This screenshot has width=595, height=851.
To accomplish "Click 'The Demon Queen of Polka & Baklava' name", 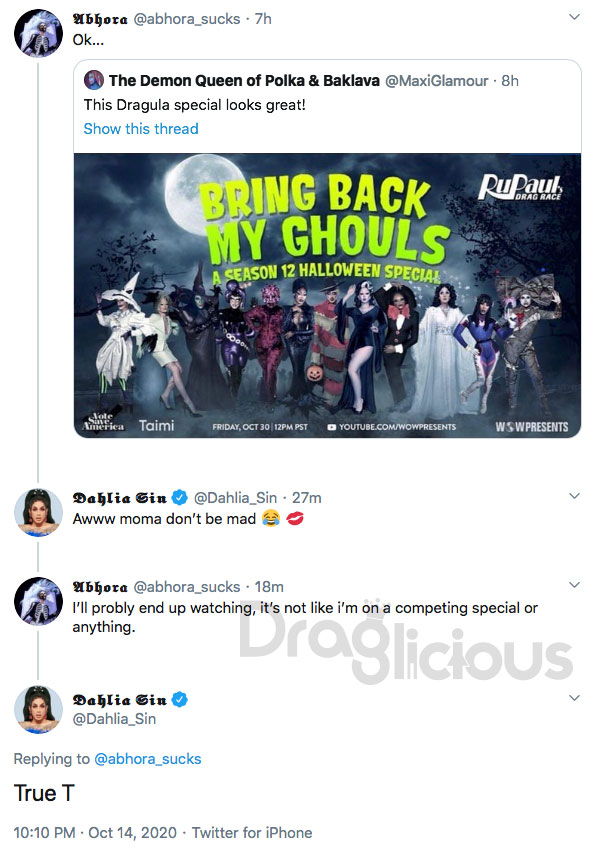I will 244,80.
